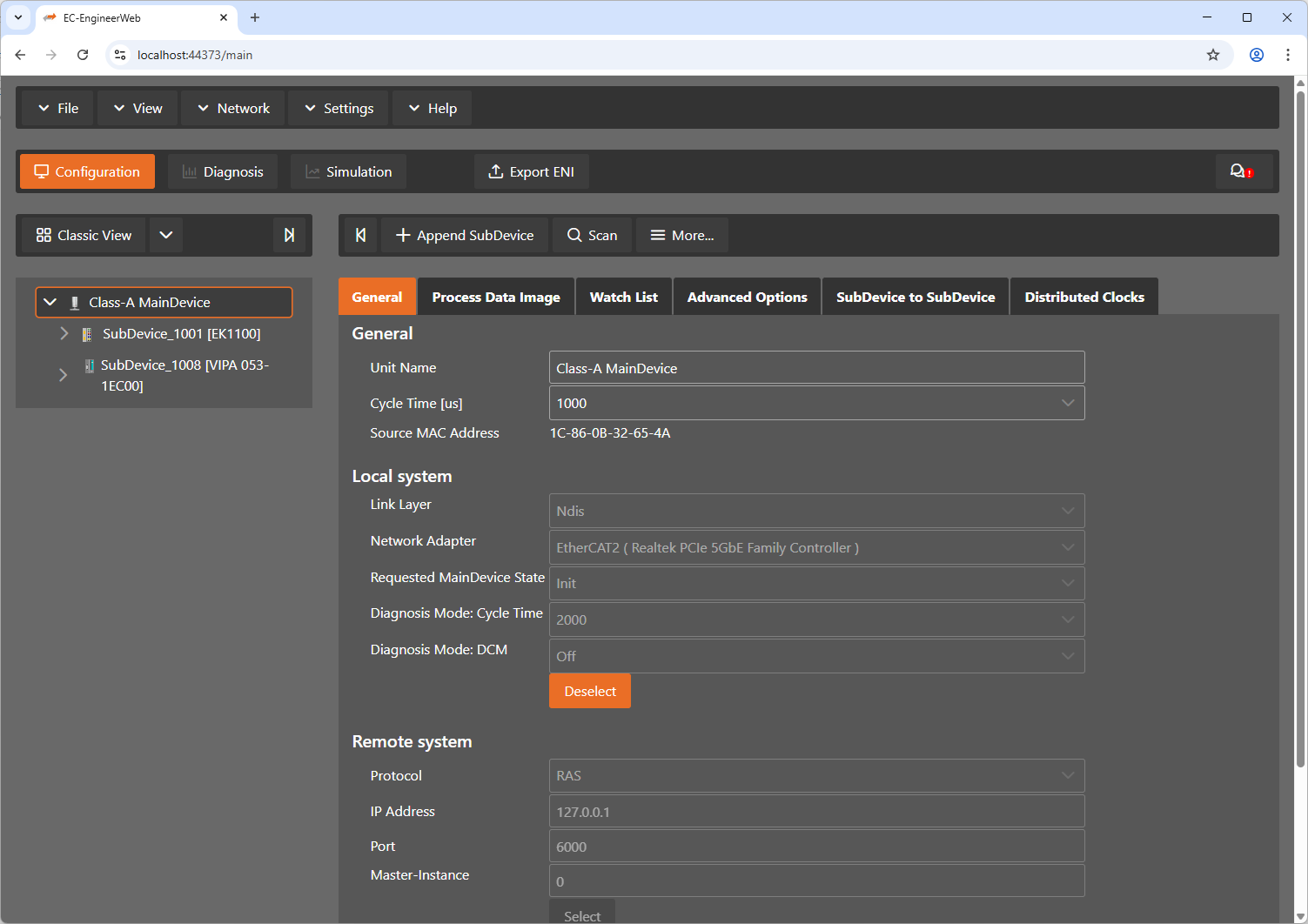1308x924 pixels.
Task: Switch to Configuration mode
Action: point(87,171)
